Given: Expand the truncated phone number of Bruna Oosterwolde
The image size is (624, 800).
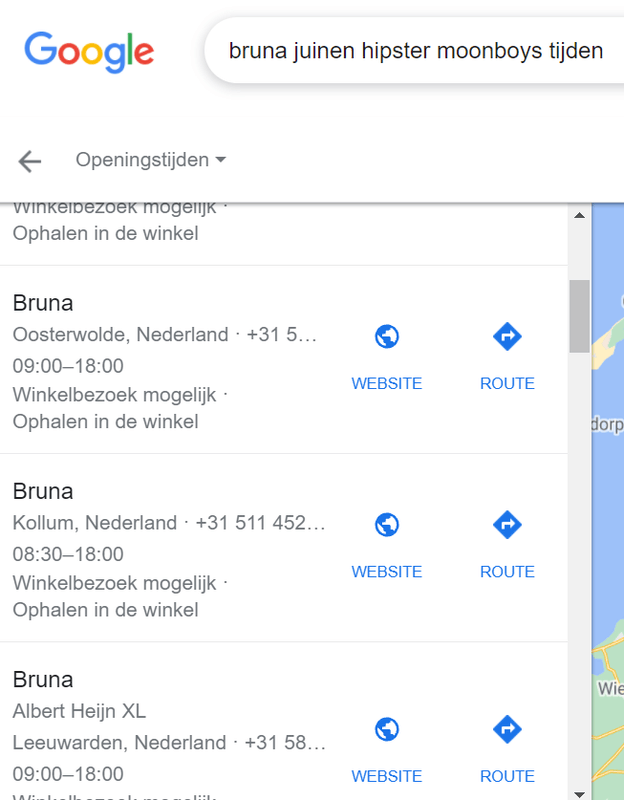Looking at the screenshot, I should (x=289, y=334).
